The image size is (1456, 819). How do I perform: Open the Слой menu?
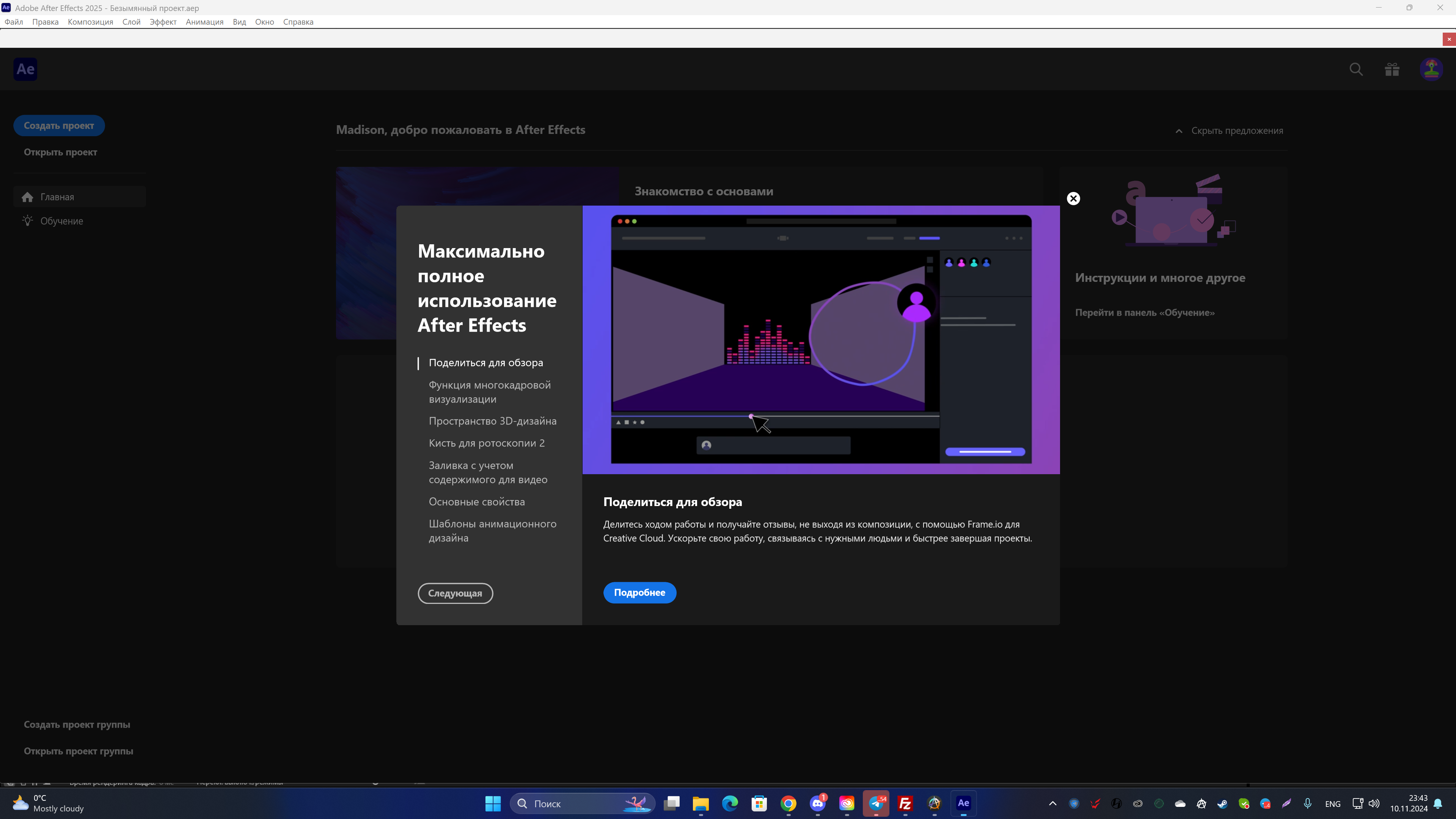click(x=131, y=22)
